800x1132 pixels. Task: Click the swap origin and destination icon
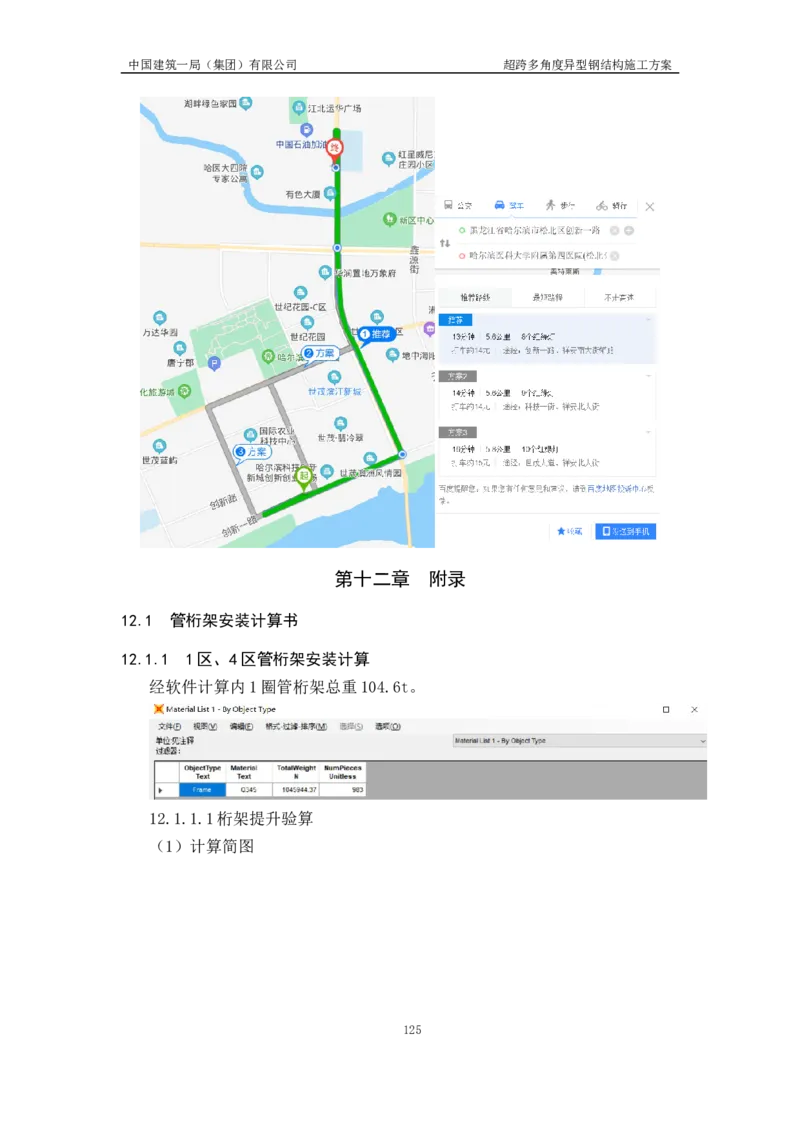coord(447,242)
